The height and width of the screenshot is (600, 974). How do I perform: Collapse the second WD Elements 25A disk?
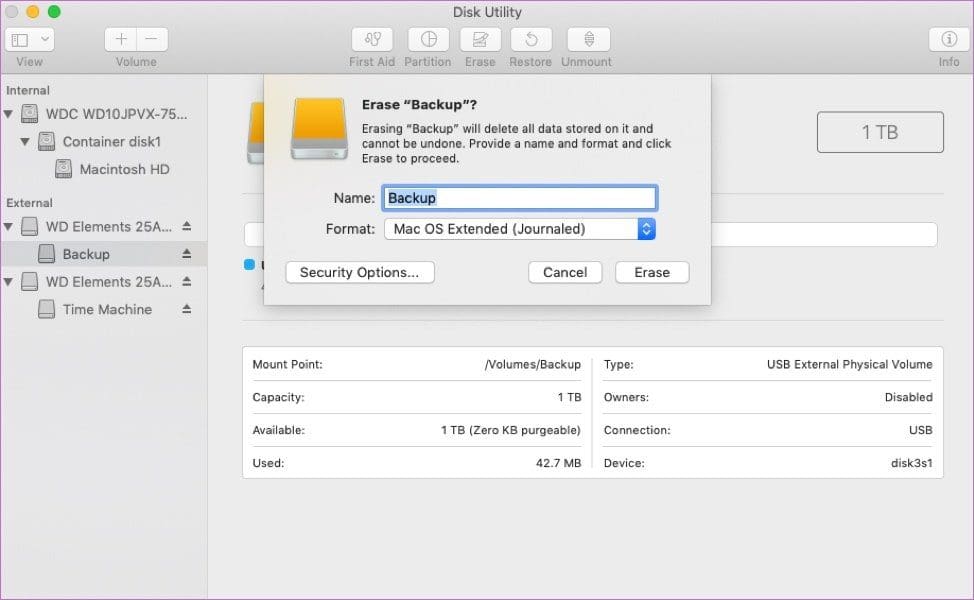pos(8,282)
